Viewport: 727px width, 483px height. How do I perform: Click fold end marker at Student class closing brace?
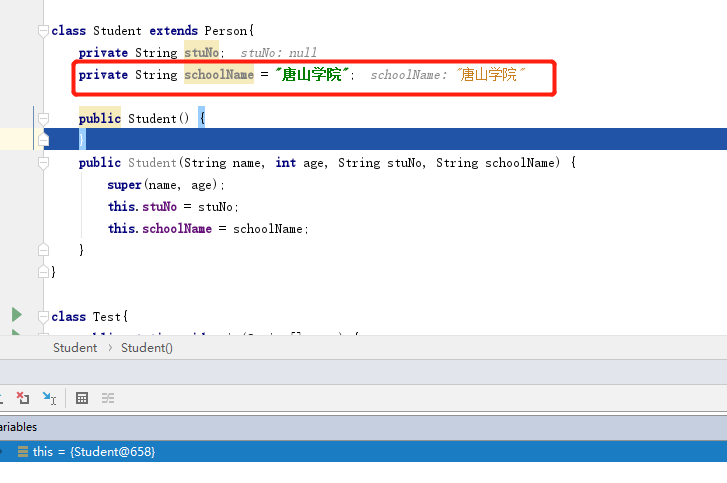tap(43, 271)
